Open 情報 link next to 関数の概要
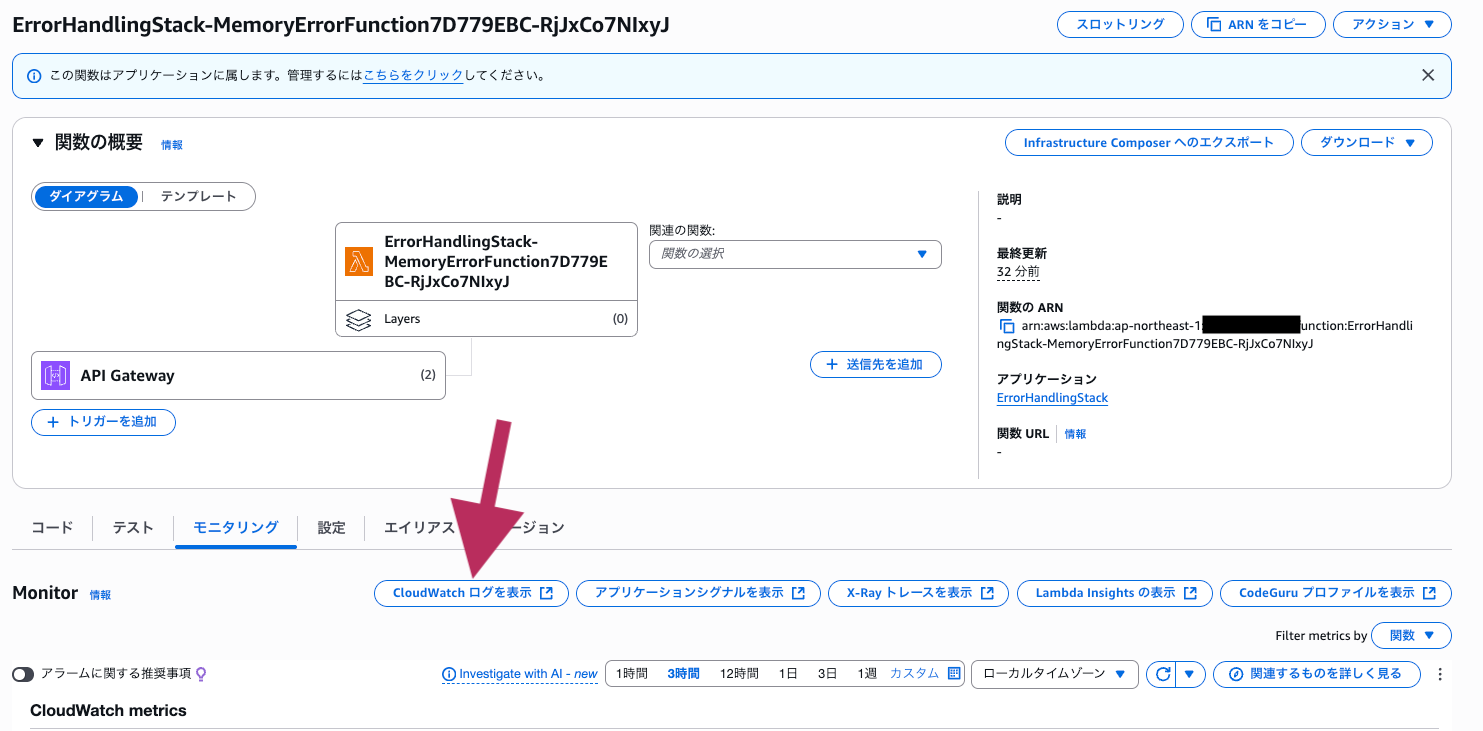The width and height of the screenshot is (1483, 731). pyautogui.click(x=172, y=145)
